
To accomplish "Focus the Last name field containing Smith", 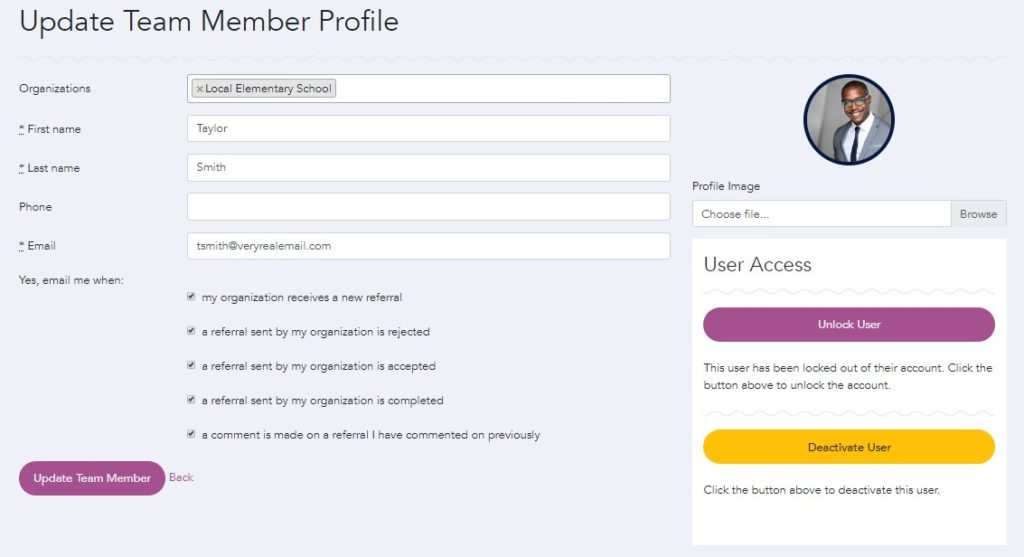I will click(x=428, y=167).
